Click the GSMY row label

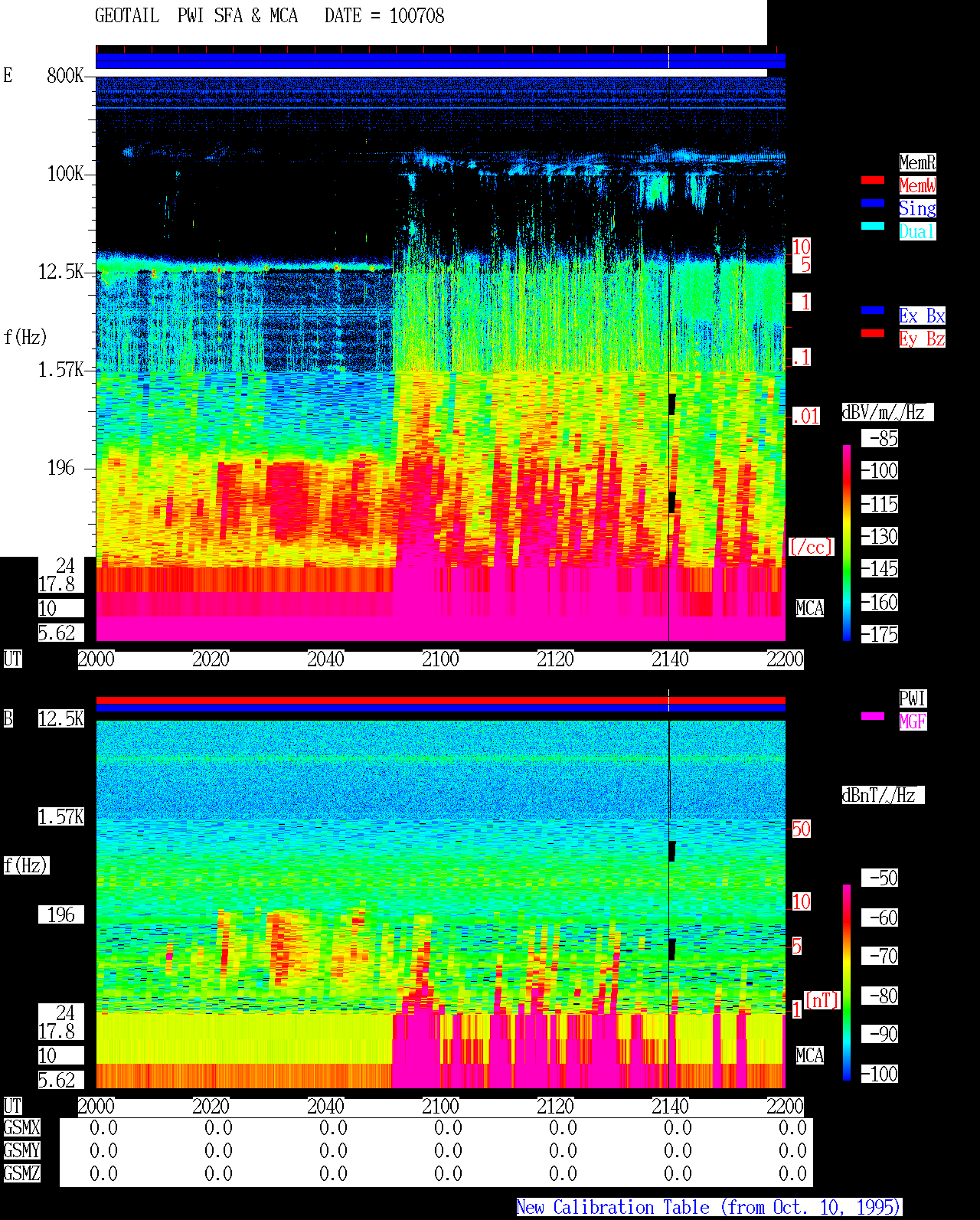coord(22,1151)
